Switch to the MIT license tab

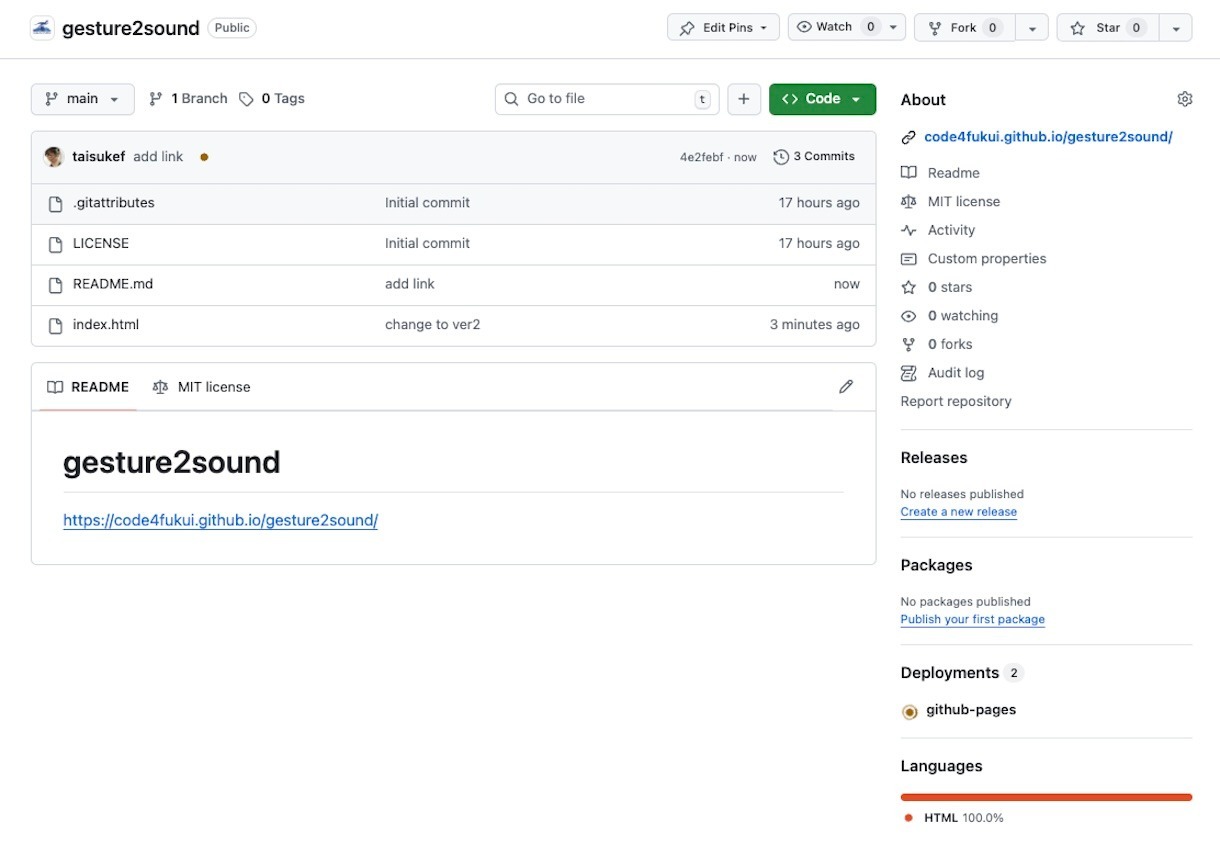pos(202,387)
